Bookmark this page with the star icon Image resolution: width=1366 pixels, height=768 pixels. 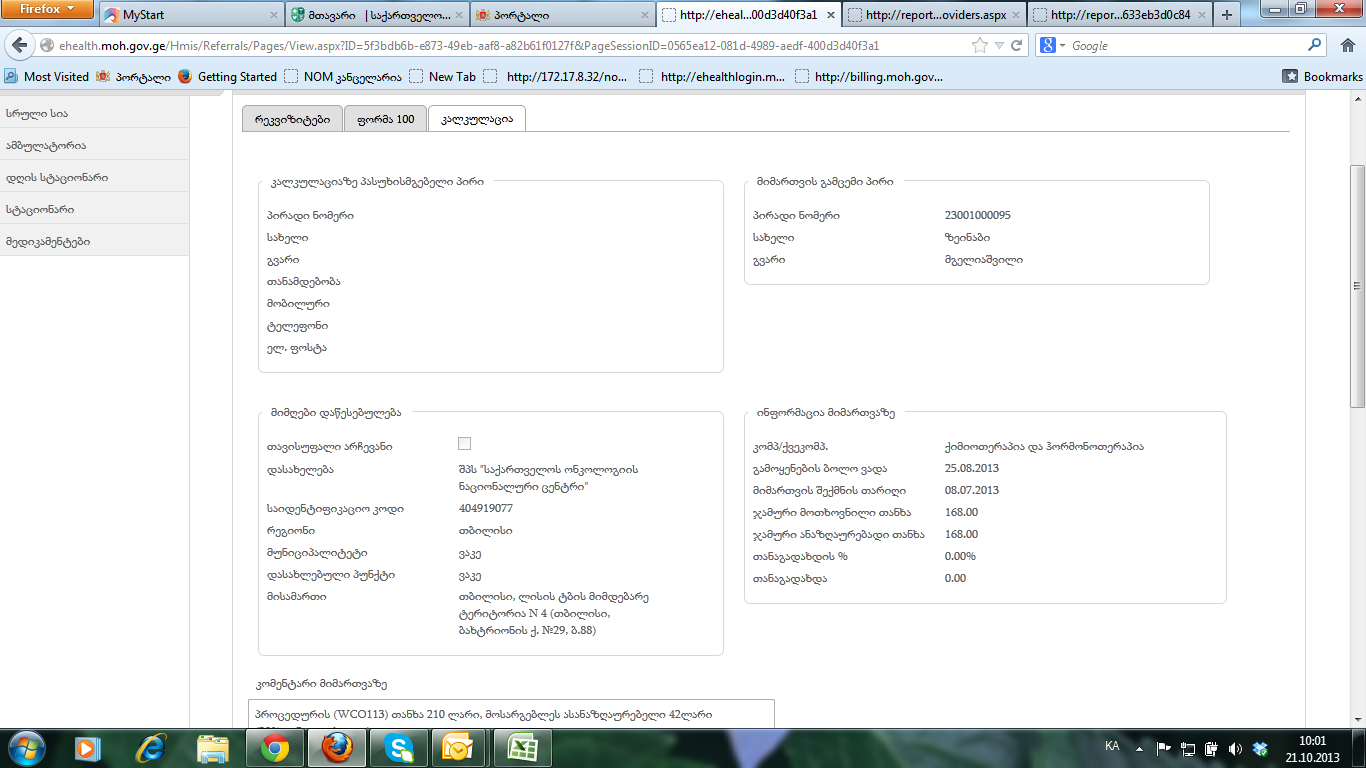(x=980, y=46)
